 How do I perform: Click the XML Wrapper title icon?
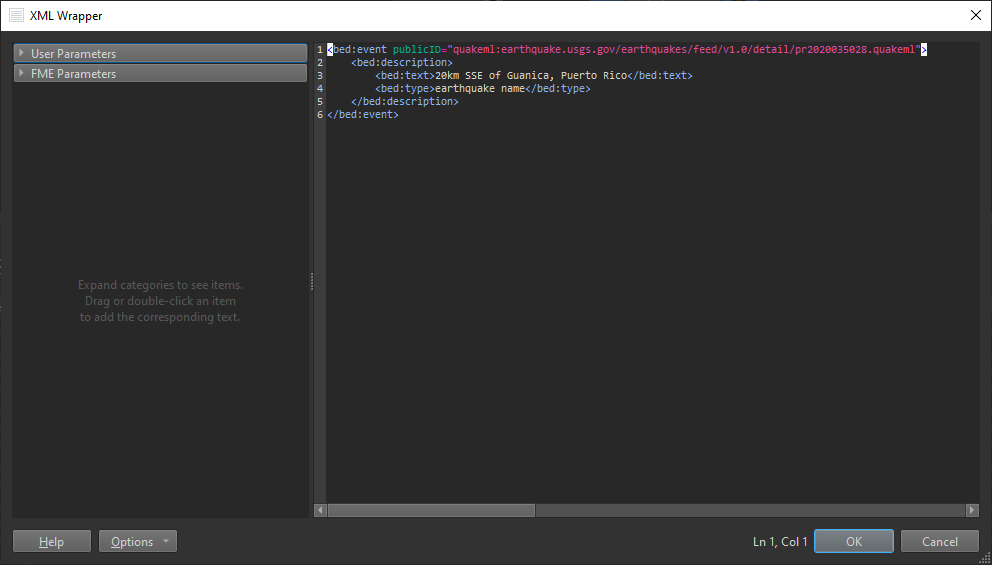[x=16, y=16]
